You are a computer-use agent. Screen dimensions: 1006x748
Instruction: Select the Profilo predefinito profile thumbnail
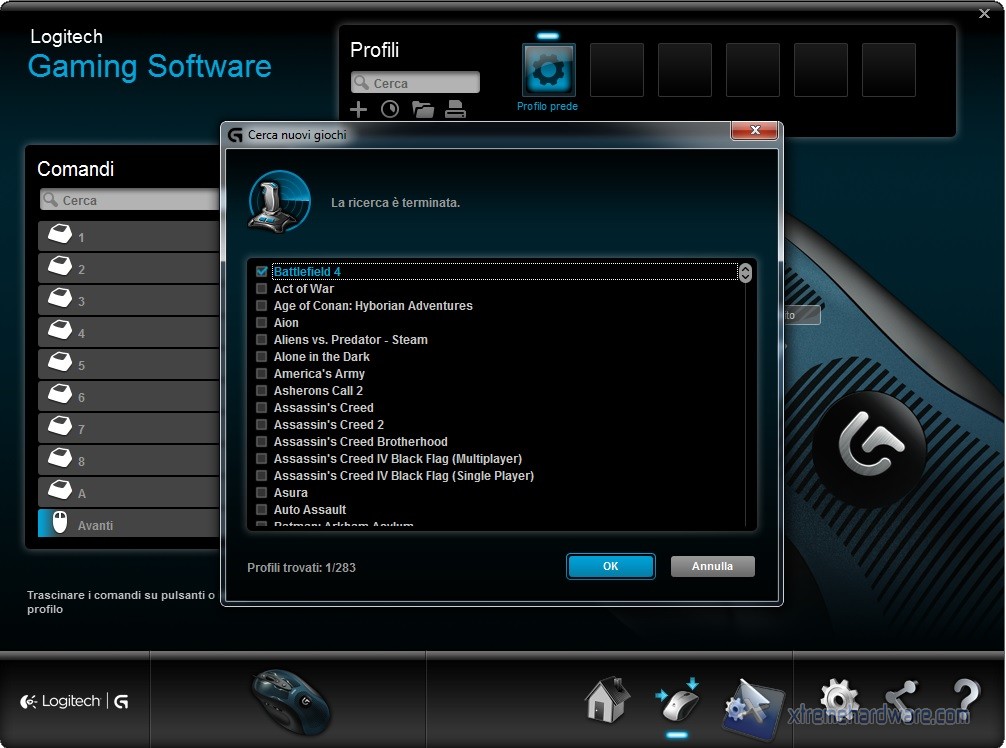[x=548, y=70]
